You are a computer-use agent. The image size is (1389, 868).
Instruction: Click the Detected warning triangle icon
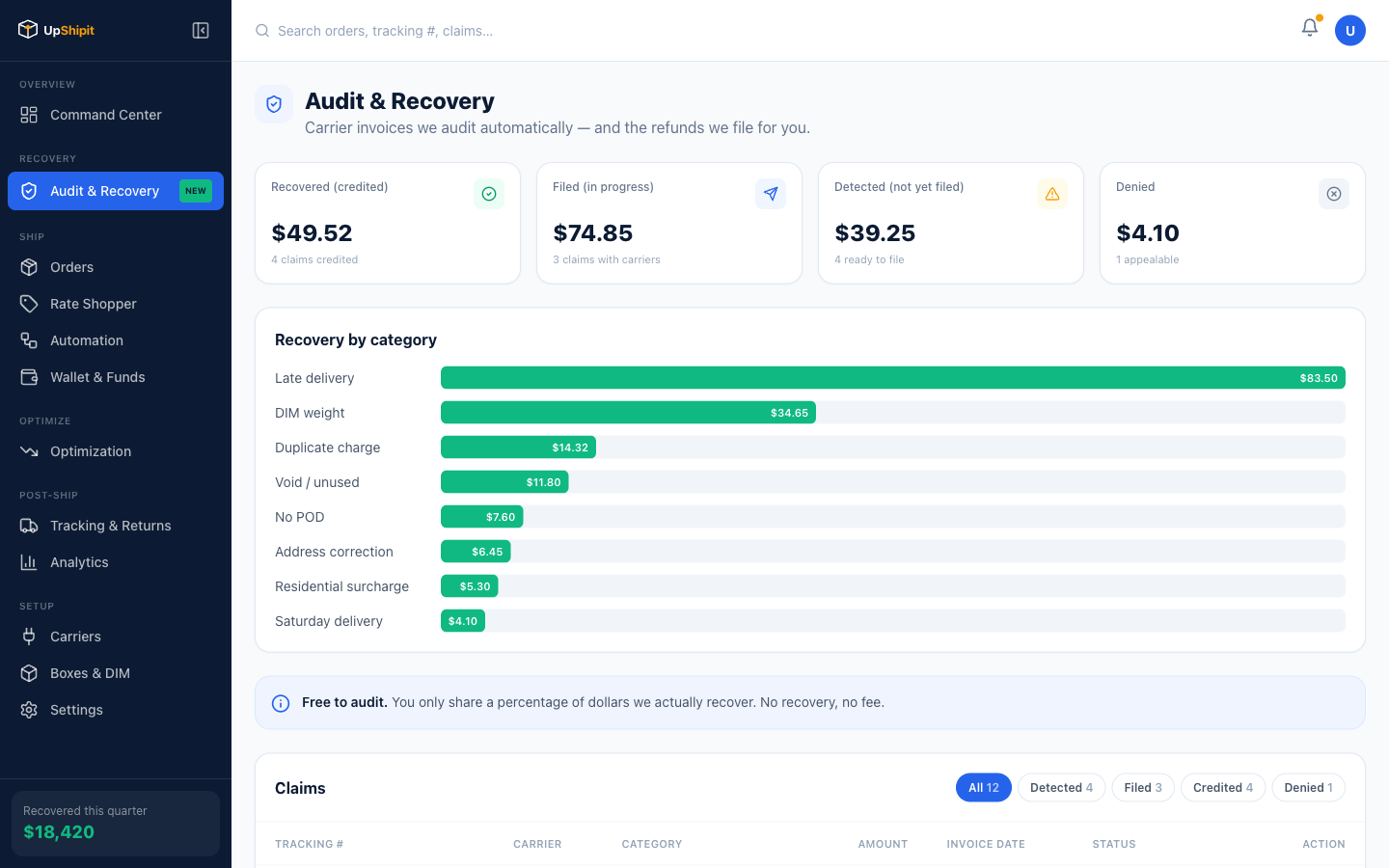click(1052, 194)
